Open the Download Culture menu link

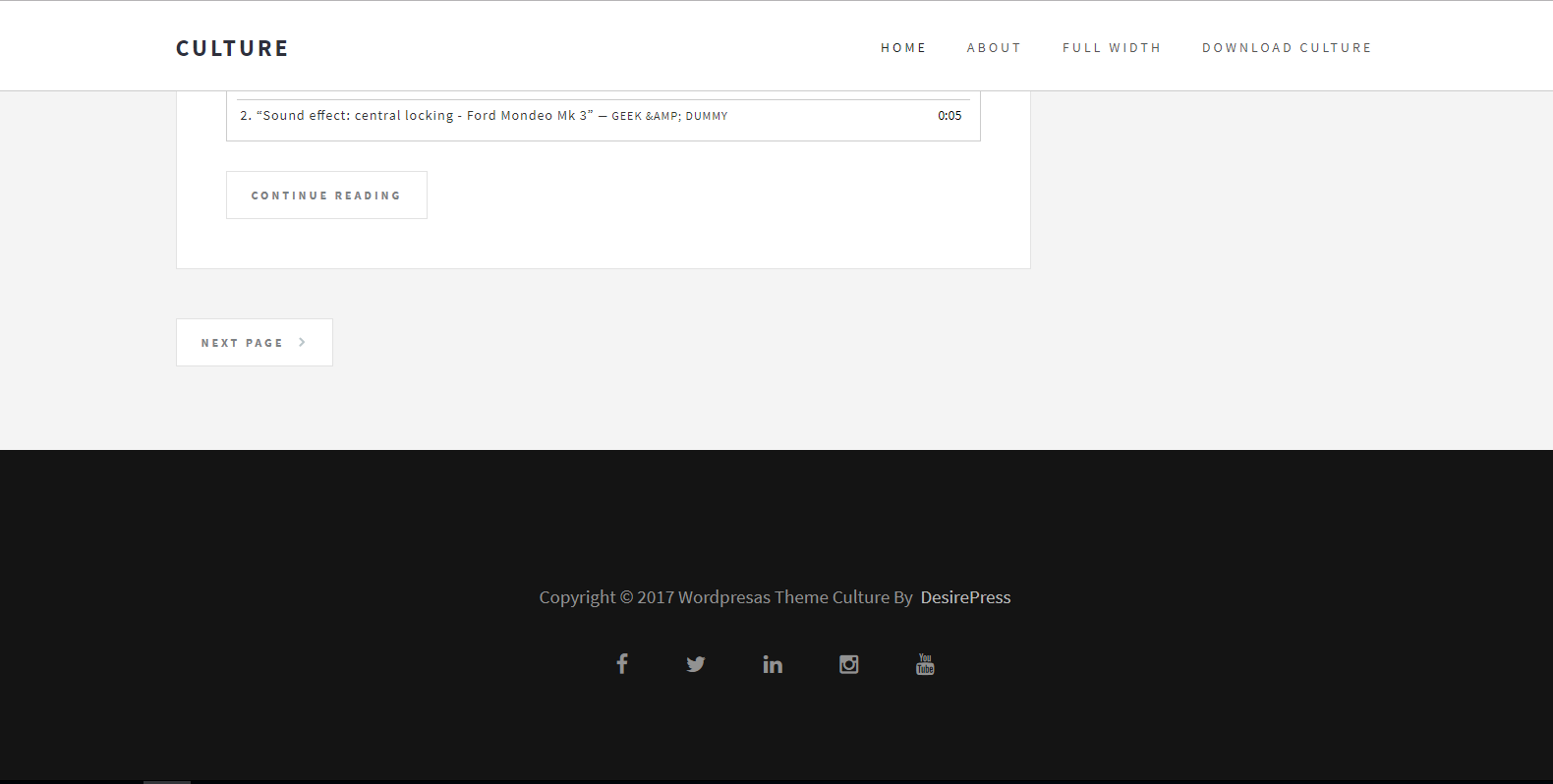click(1287, 48)
